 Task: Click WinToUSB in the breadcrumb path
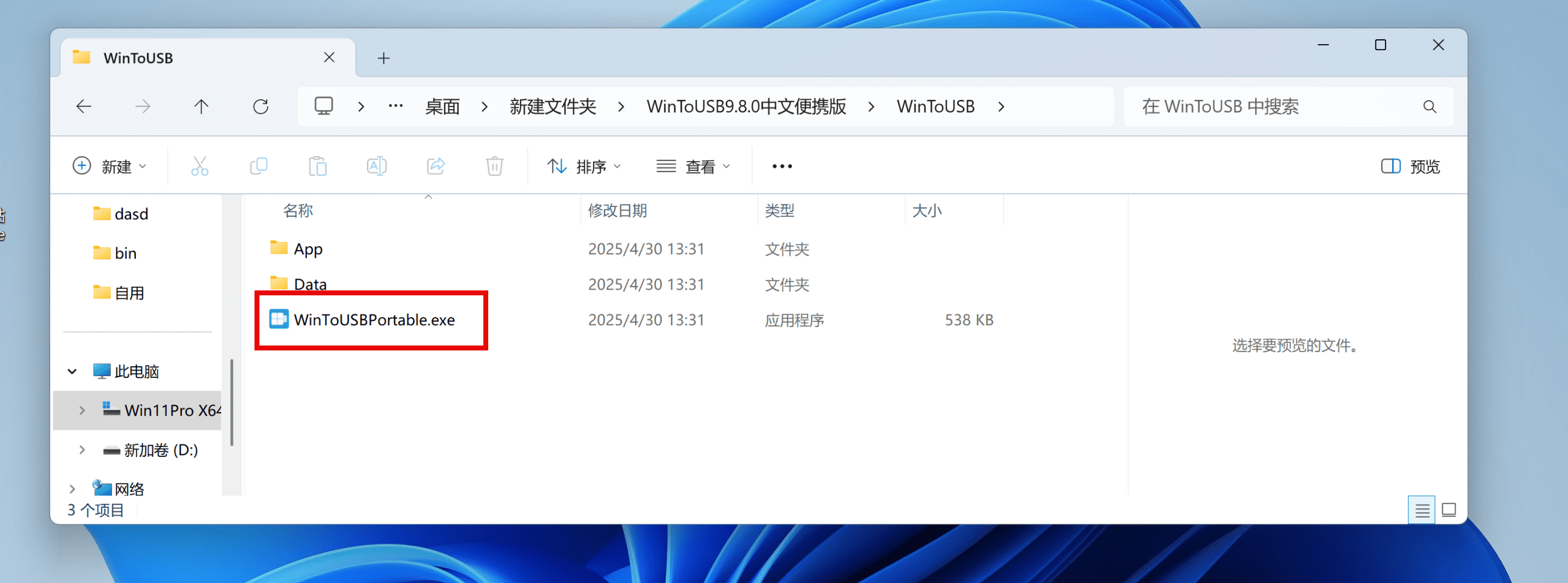(x=935, y=107)
